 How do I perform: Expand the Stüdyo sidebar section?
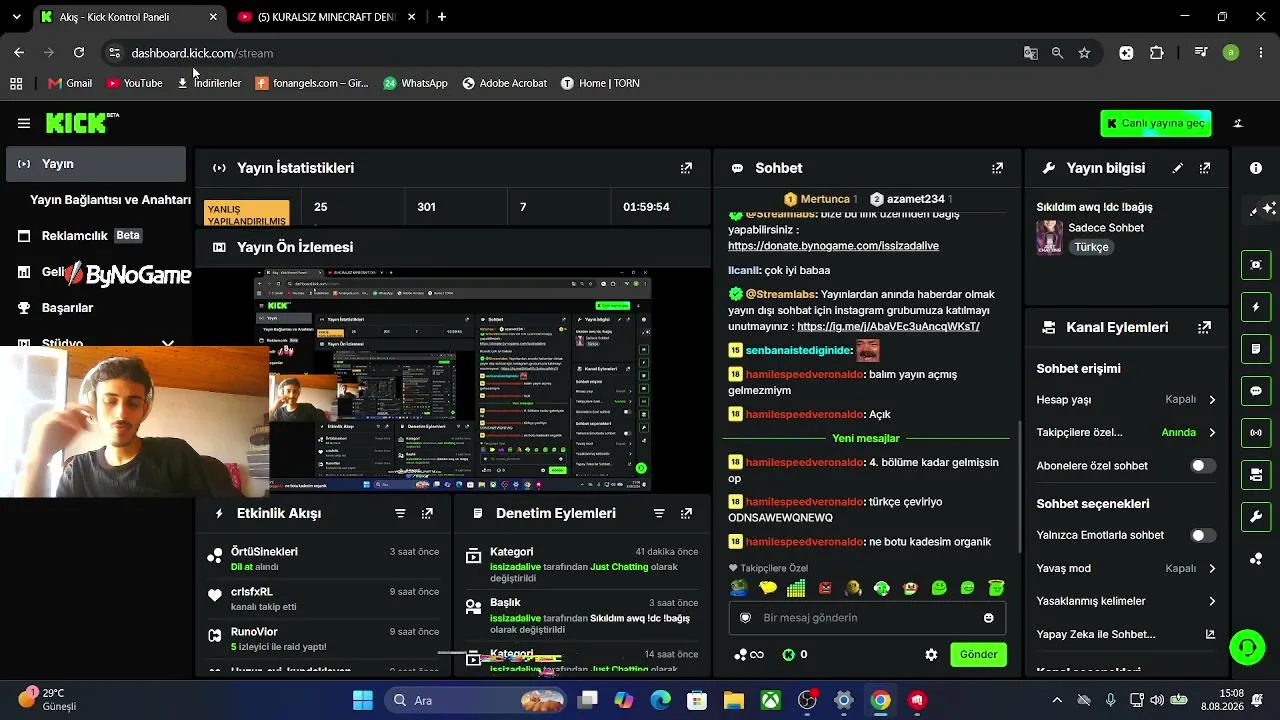point(168,343)
